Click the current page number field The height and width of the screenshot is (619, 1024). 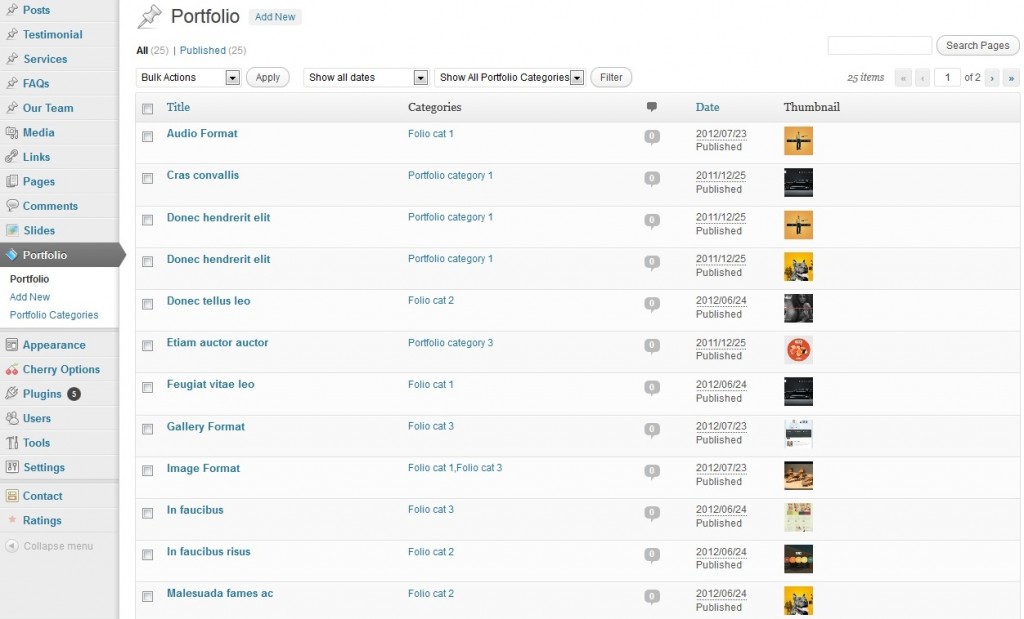[947, 78]
